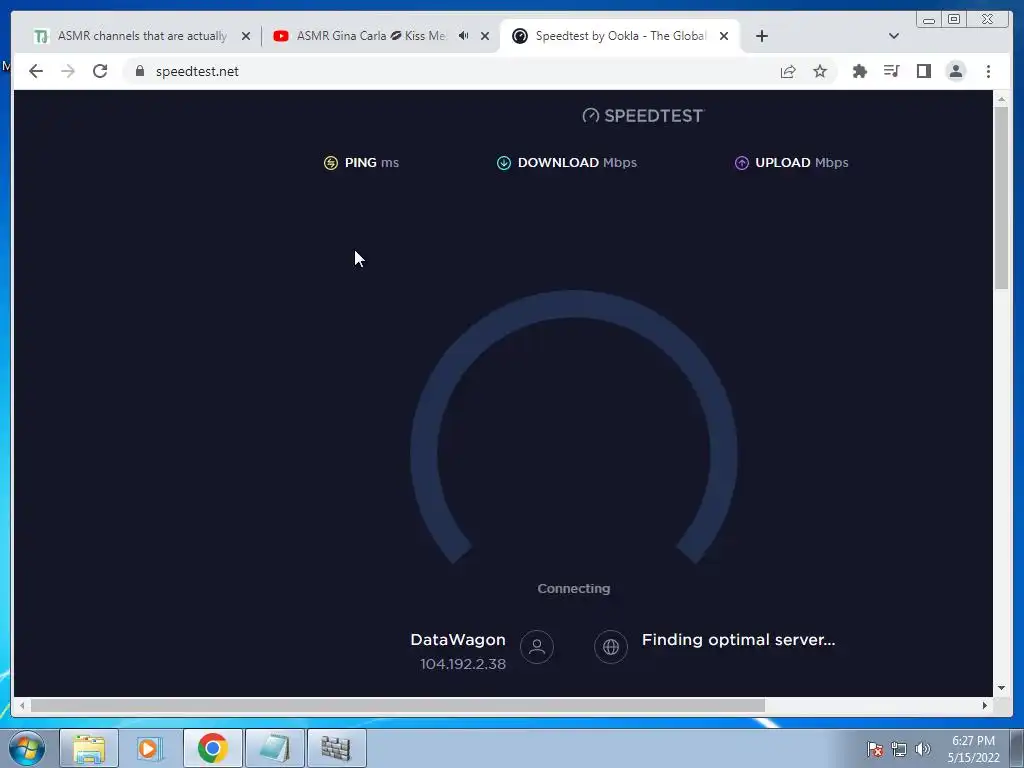1024x768 pixels.
Task: Share this page icon
Action: click(x=788, y=71)
